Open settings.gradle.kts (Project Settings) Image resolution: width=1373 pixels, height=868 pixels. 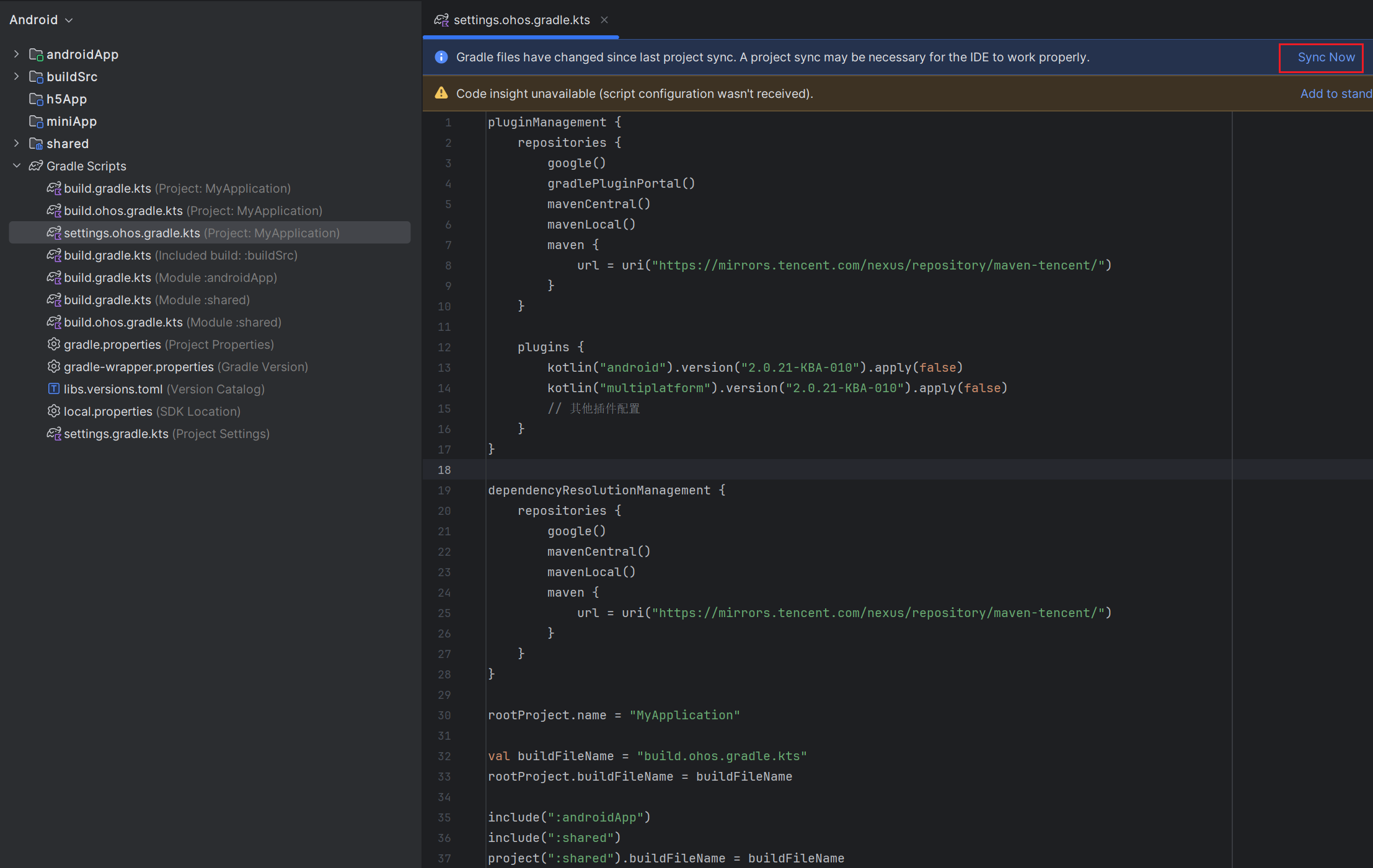(116, 434)
